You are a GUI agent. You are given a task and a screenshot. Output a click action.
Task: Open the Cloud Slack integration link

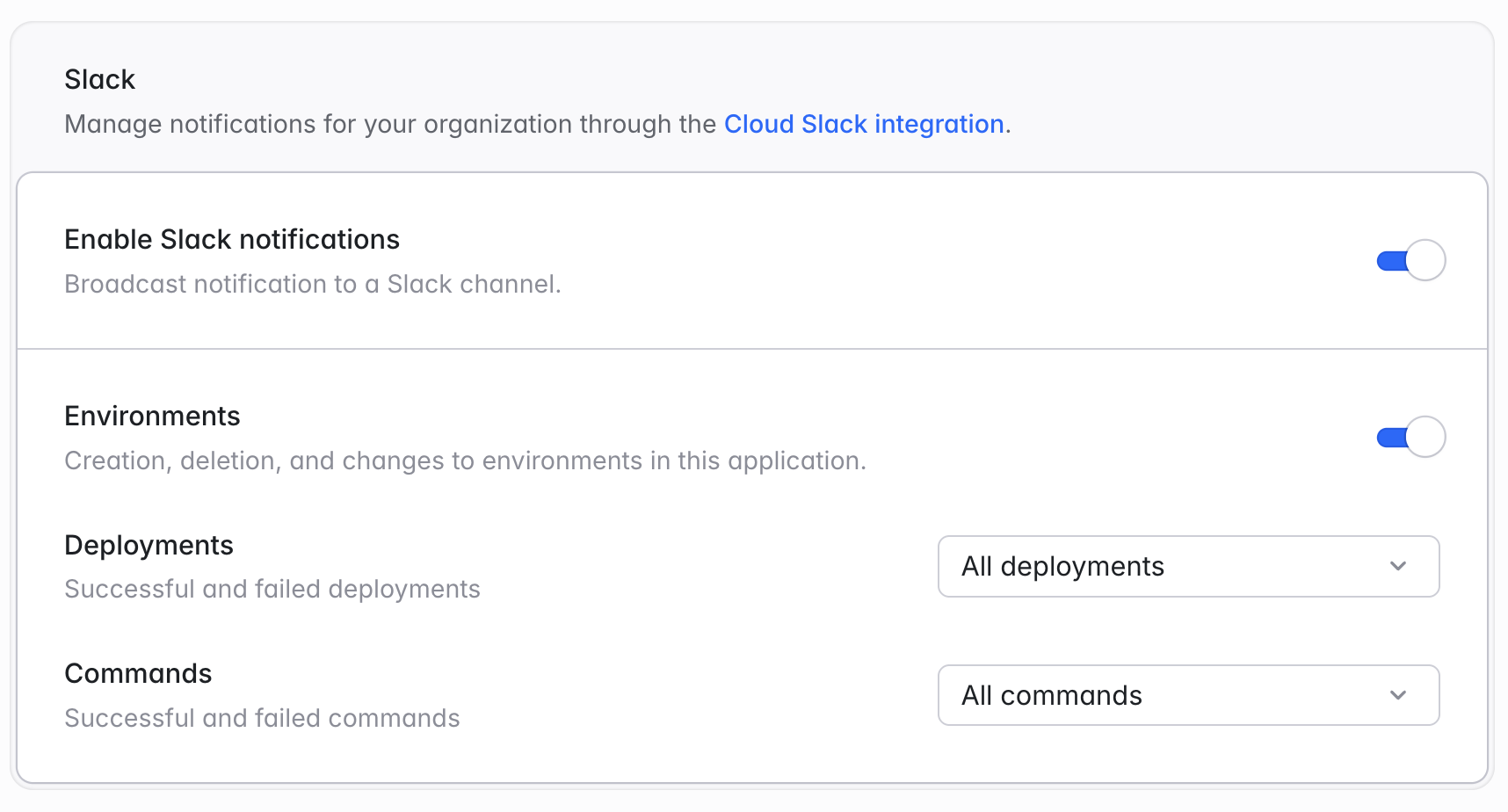[864, 124]
